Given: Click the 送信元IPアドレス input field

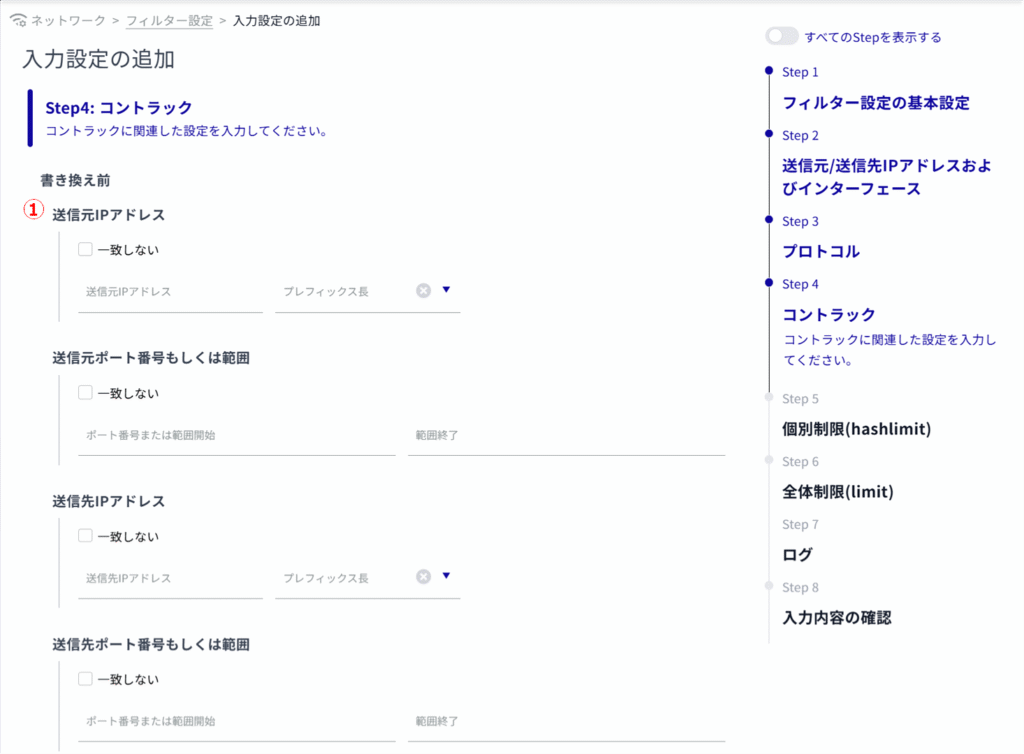Looking at the screenshot, I should [170, 292].
